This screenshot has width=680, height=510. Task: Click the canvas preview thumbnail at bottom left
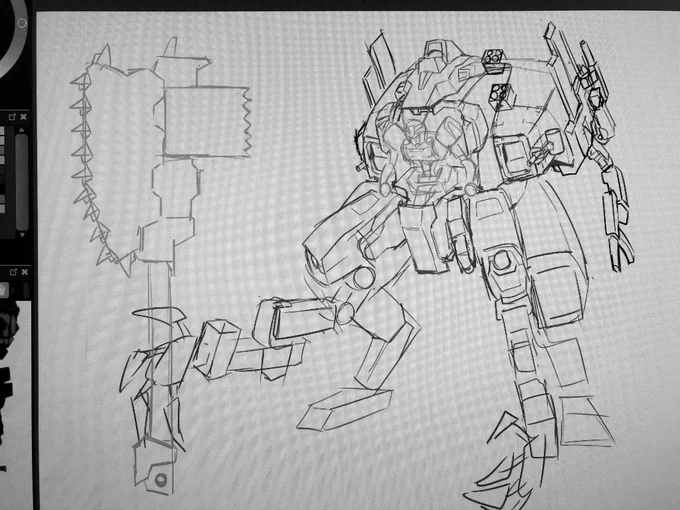(16, 405)
